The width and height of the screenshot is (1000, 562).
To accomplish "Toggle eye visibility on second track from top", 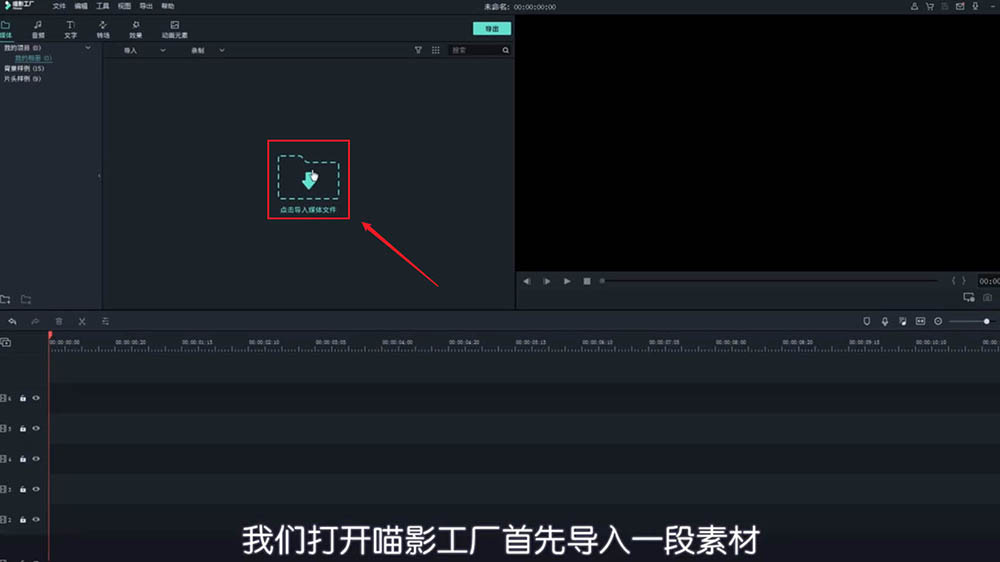I will pos(36,429).
